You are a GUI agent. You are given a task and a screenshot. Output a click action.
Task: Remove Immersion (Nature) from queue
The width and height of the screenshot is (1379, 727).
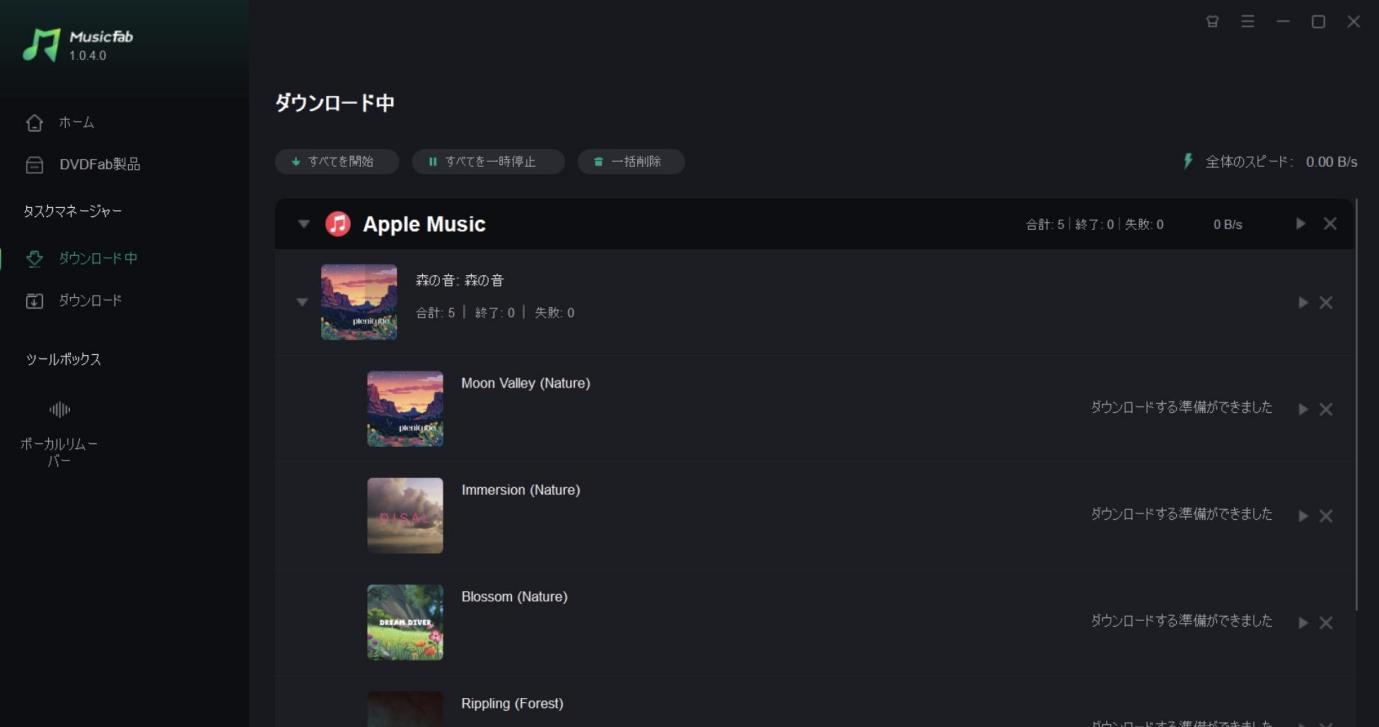point(1326,516)
